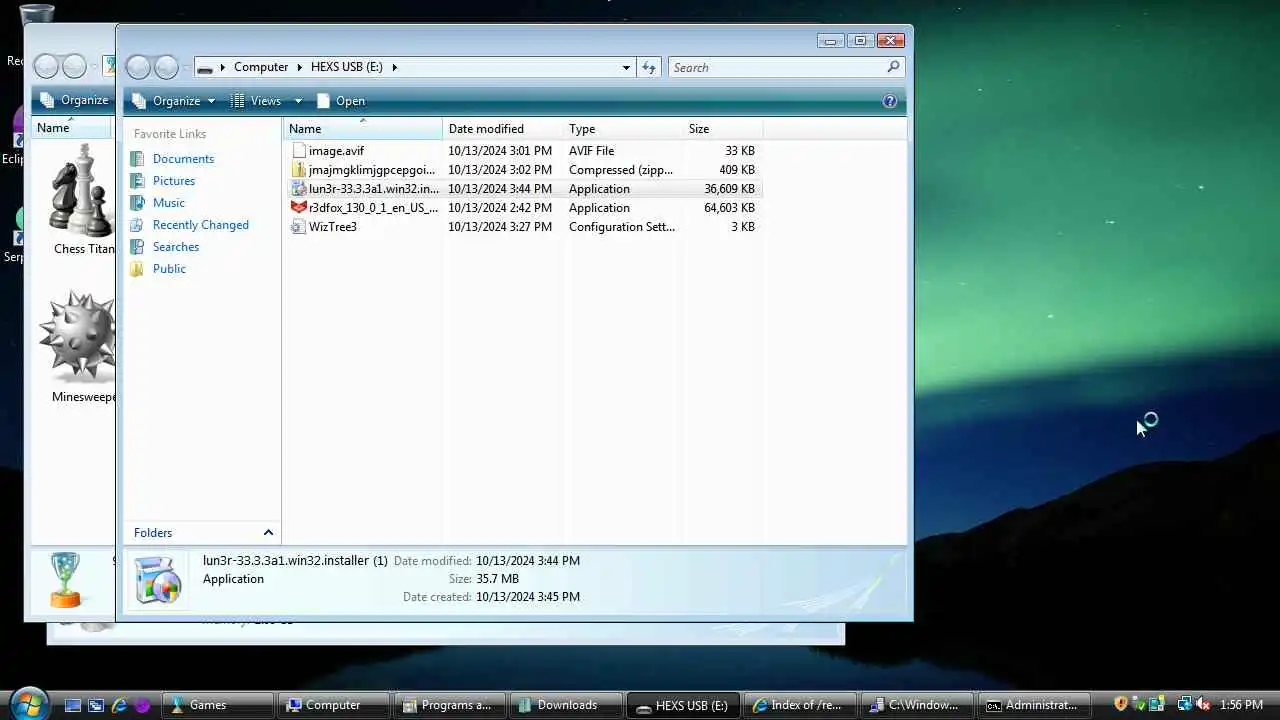Click the Help question mark icon
This screenshot has width=1280, height=720.
click(x=890, y=101)
